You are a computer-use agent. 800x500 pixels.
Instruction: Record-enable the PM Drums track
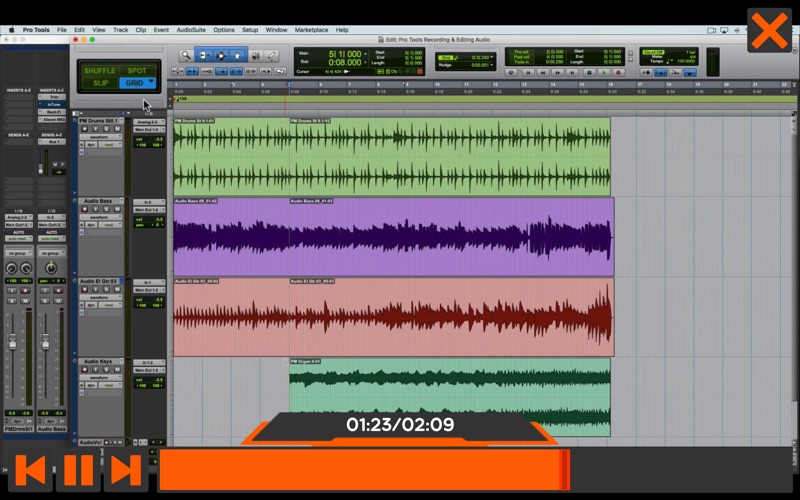pyautogui.click(x=85, y=129)
